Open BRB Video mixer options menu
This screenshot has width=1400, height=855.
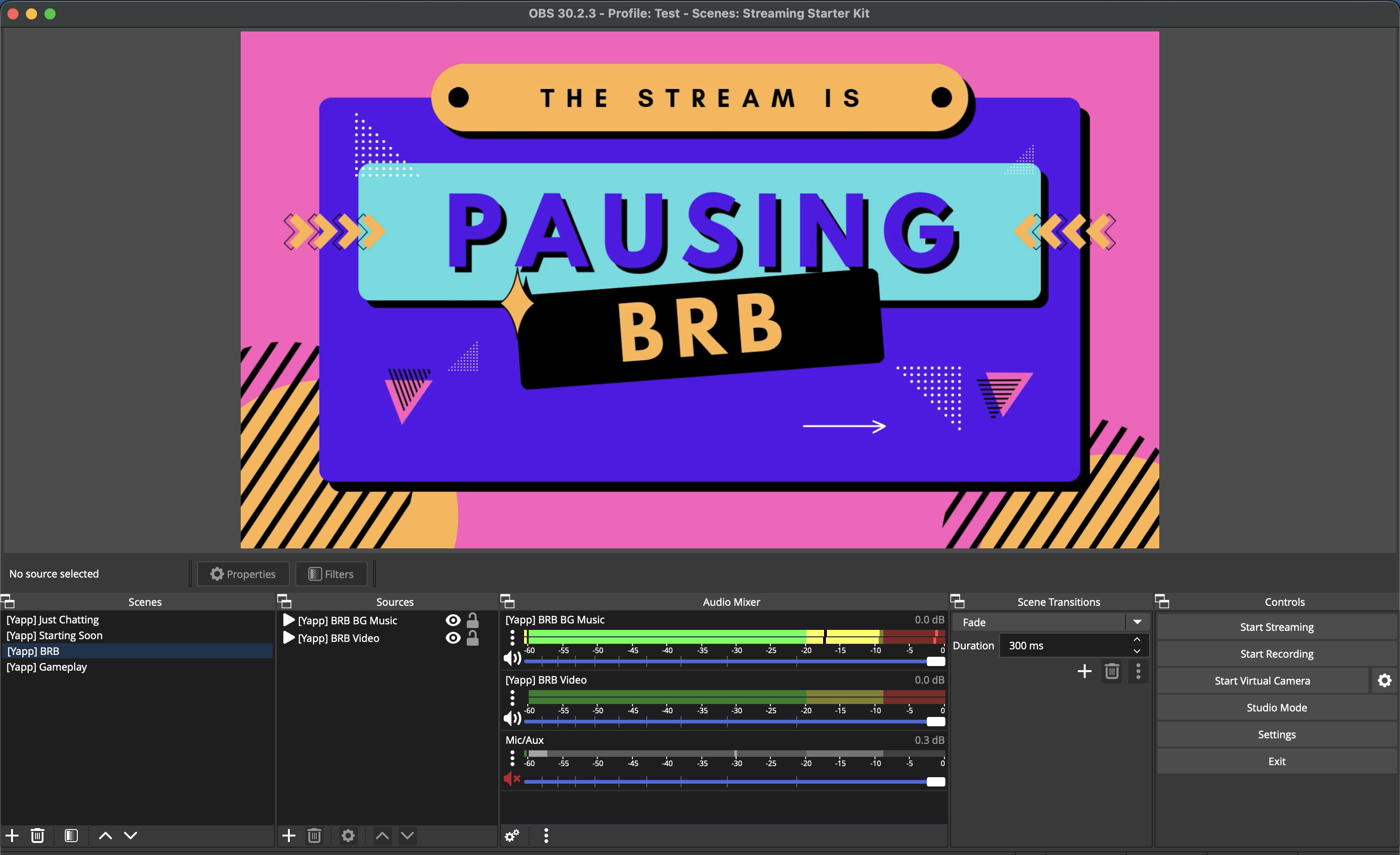pos(512,697)
